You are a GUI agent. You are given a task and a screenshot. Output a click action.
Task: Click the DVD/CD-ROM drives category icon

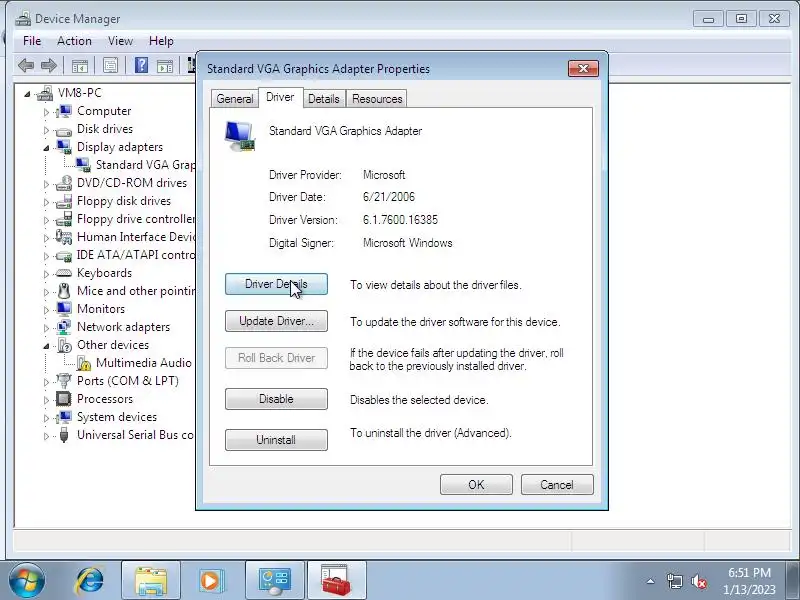tap(64, 183)
